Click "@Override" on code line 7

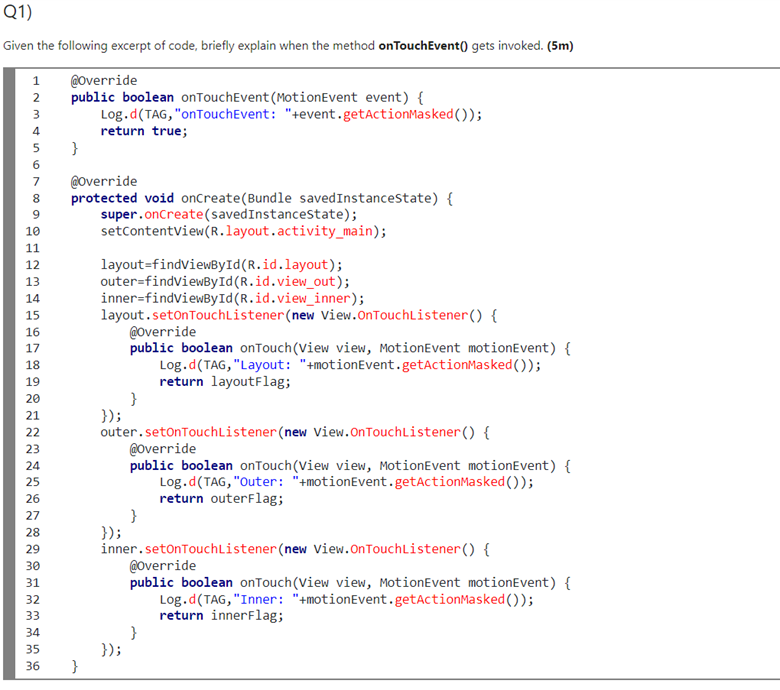104,182
